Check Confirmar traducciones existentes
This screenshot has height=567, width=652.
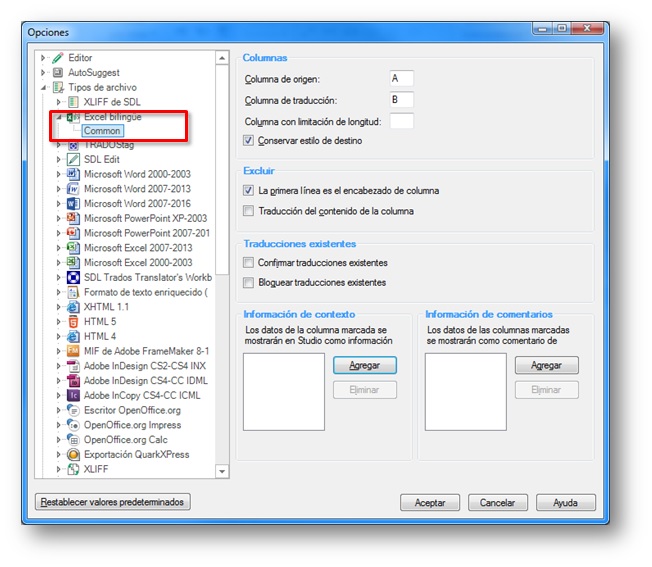[x=248, y=262]
